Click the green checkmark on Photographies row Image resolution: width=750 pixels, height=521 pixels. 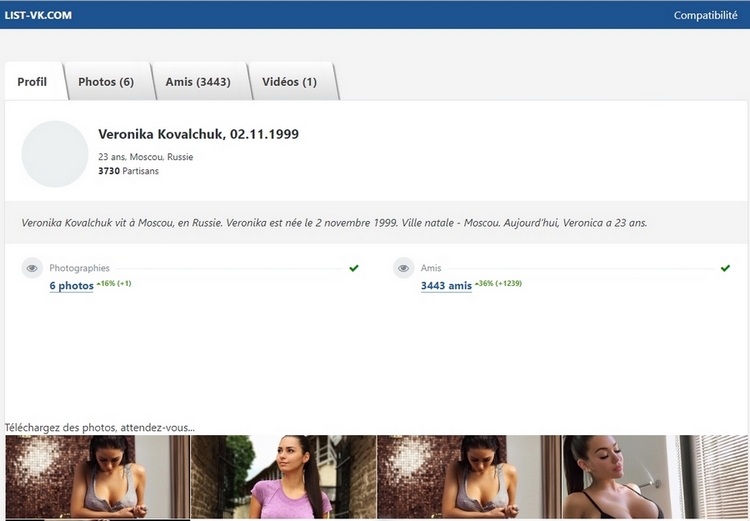(x=354, y=268)
